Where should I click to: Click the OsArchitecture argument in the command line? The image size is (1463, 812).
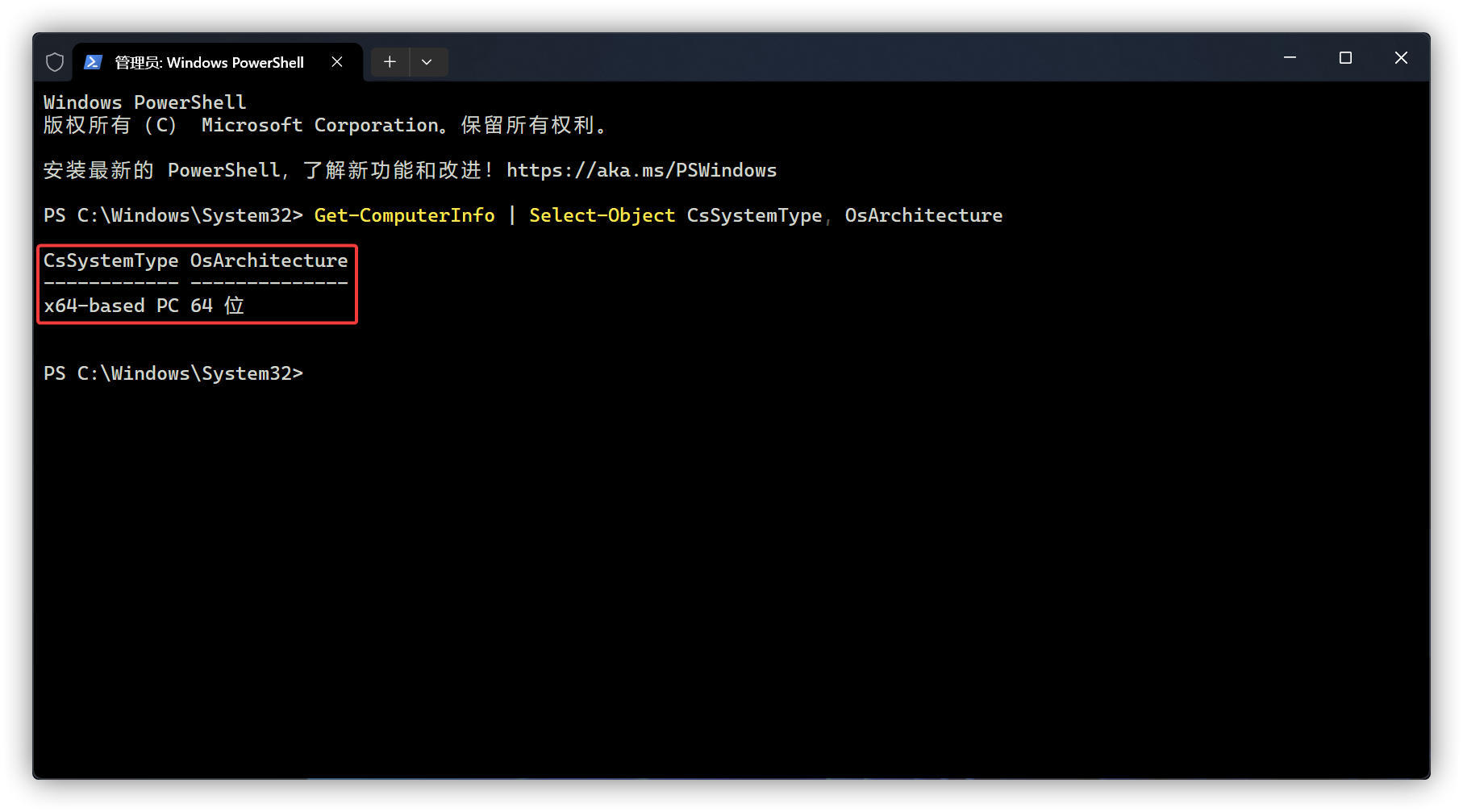coord(923,215)
